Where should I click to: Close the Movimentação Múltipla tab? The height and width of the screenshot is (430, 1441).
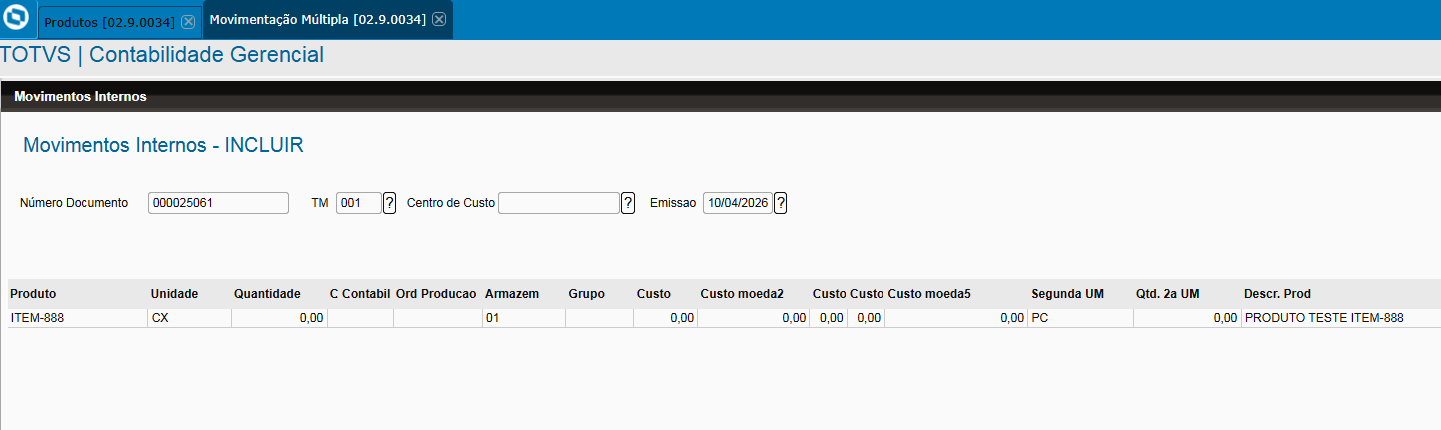click(440, 20)
